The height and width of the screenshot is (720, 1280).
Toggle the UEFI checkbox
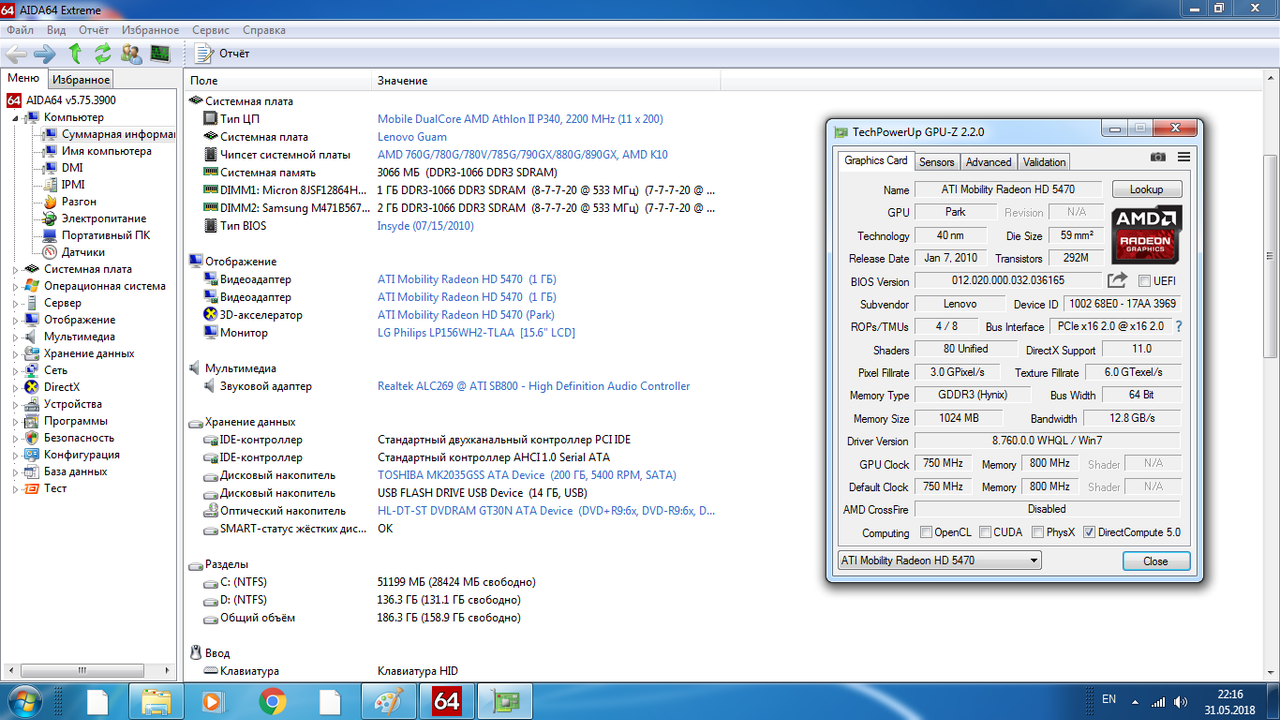[x=1144, y=281]
